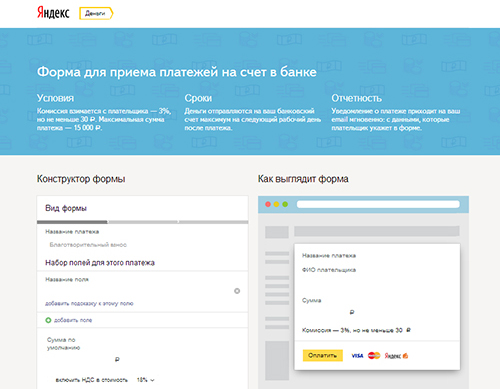
Task: Click the Название платежа label in preview
Action: (329, 256)
